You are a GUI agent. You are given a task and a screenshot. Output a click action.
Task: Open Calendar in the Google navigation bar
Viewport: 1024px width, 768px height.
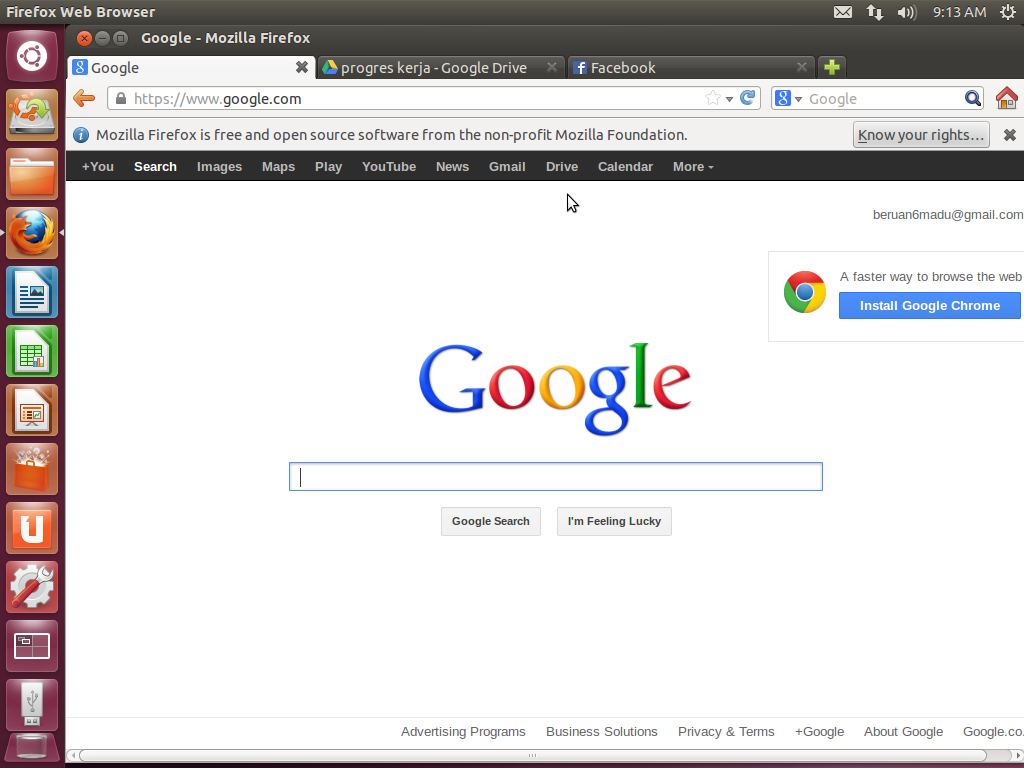click(x=625, y=167)
